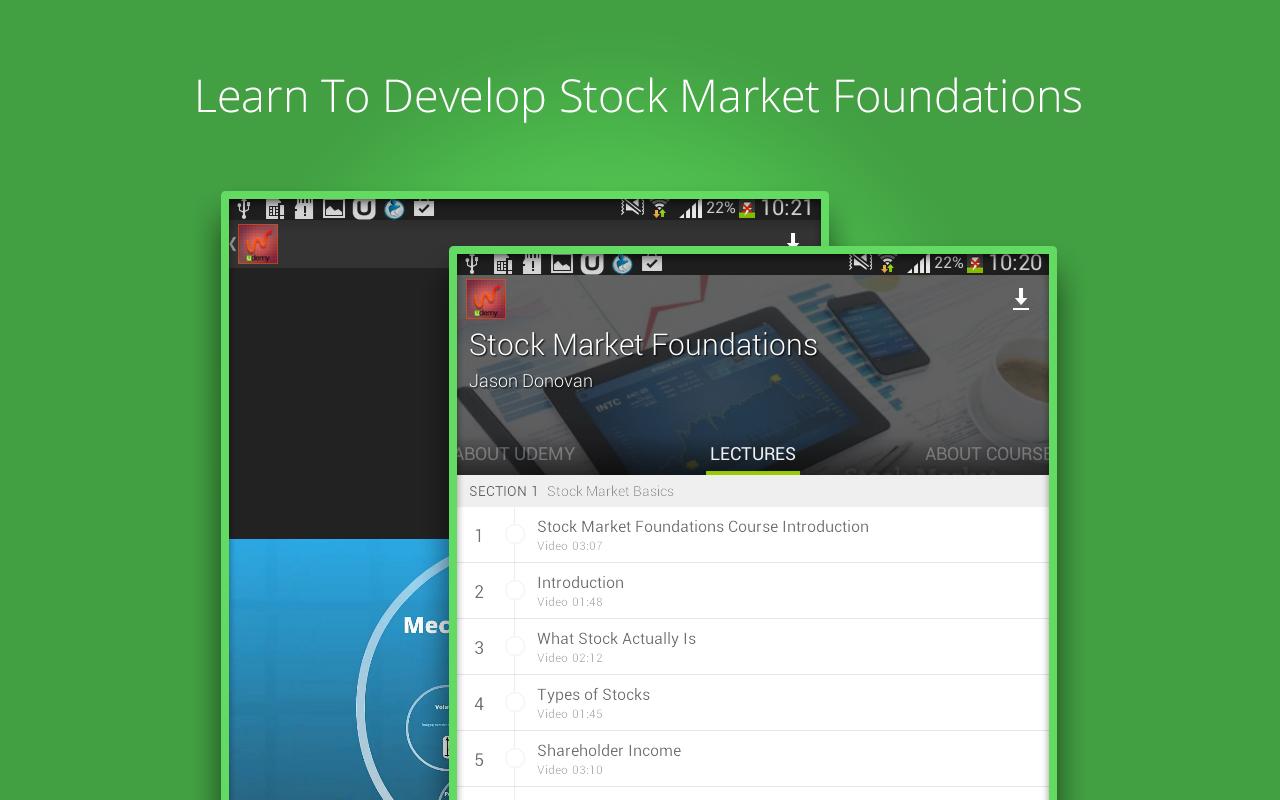Expand the Wi-Fi data transfer indicator
This screenshot has height=800, width=1280.
click(x=889, y=264)
